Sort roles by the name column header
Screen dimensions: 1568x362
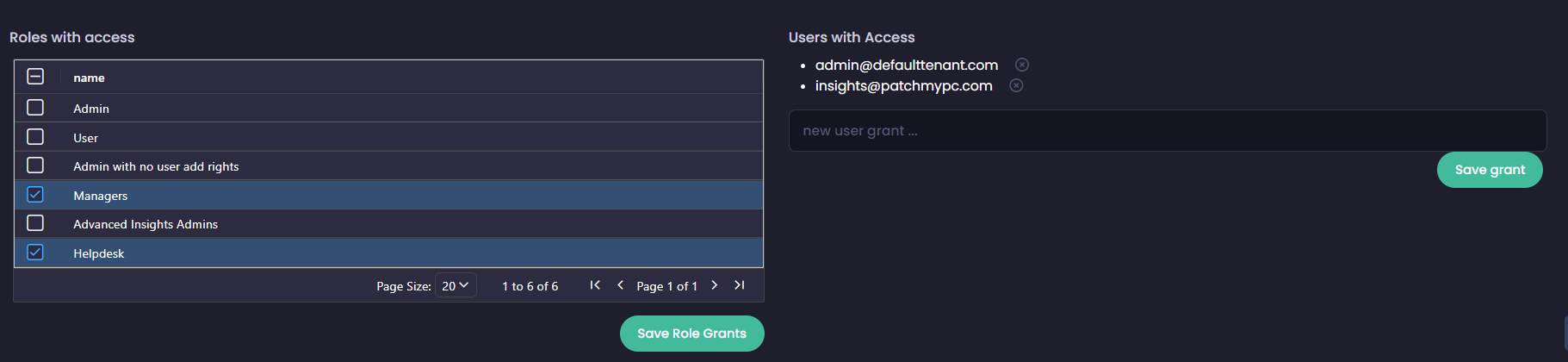click(x=89, y=78)
